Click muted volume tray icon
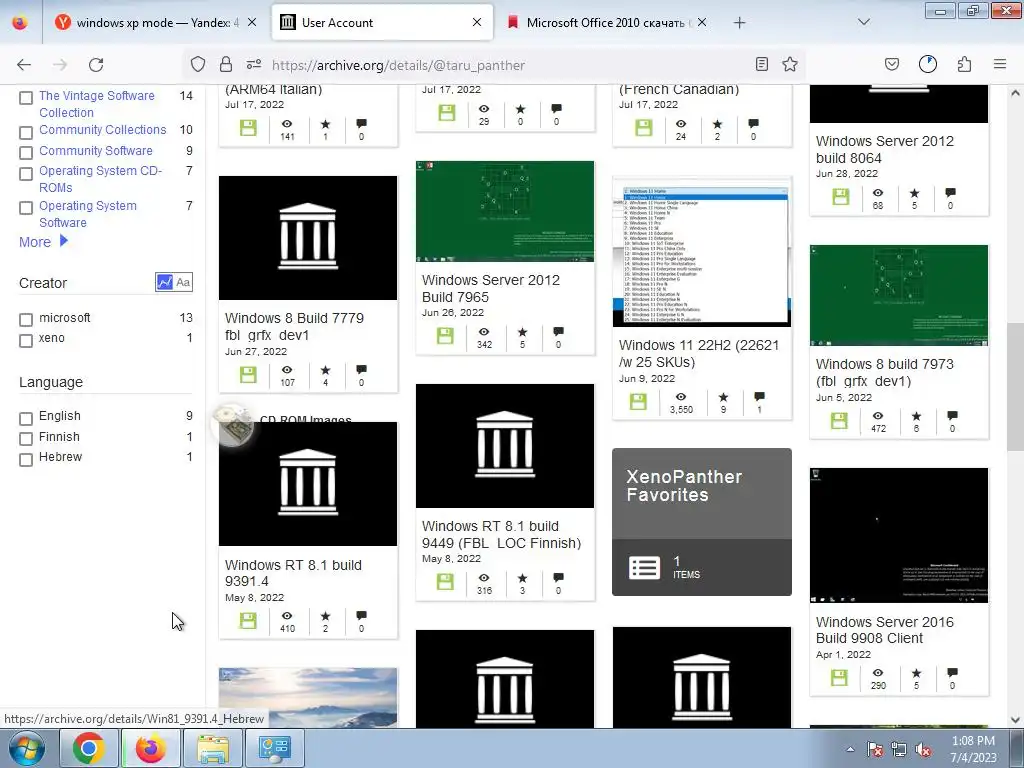1024x768 pixels. coord(923,749)
